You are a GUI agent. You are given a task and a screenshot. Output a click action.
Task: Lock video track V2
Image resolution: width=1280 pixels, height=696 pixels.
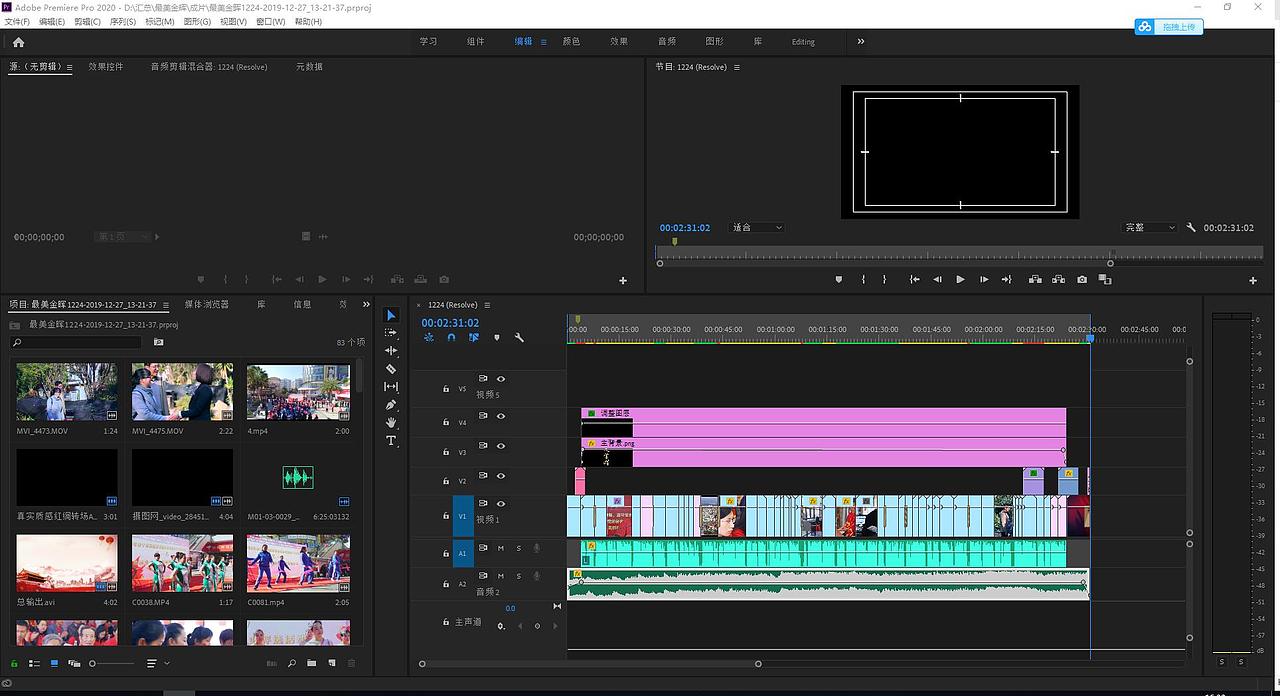447,481
